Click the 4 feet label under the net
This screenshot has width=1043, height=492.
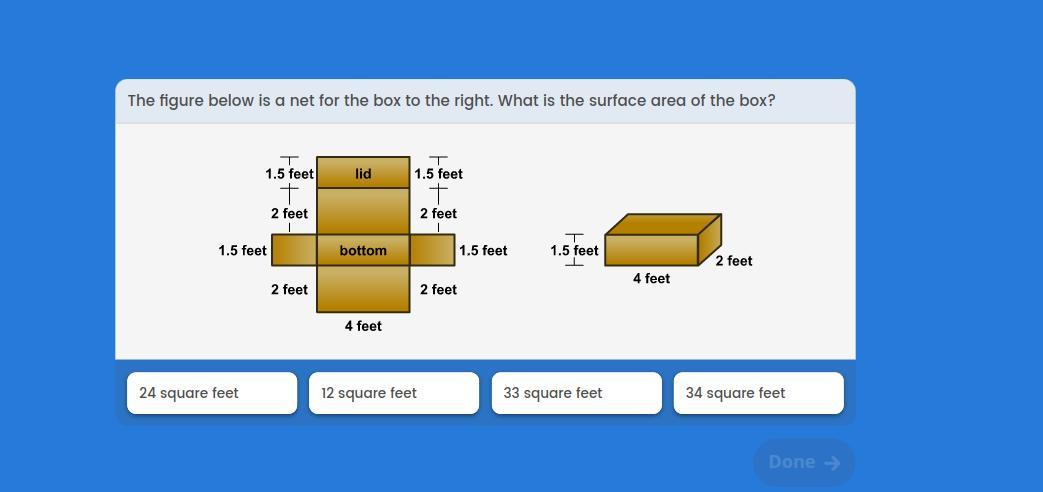pos(363,326)
